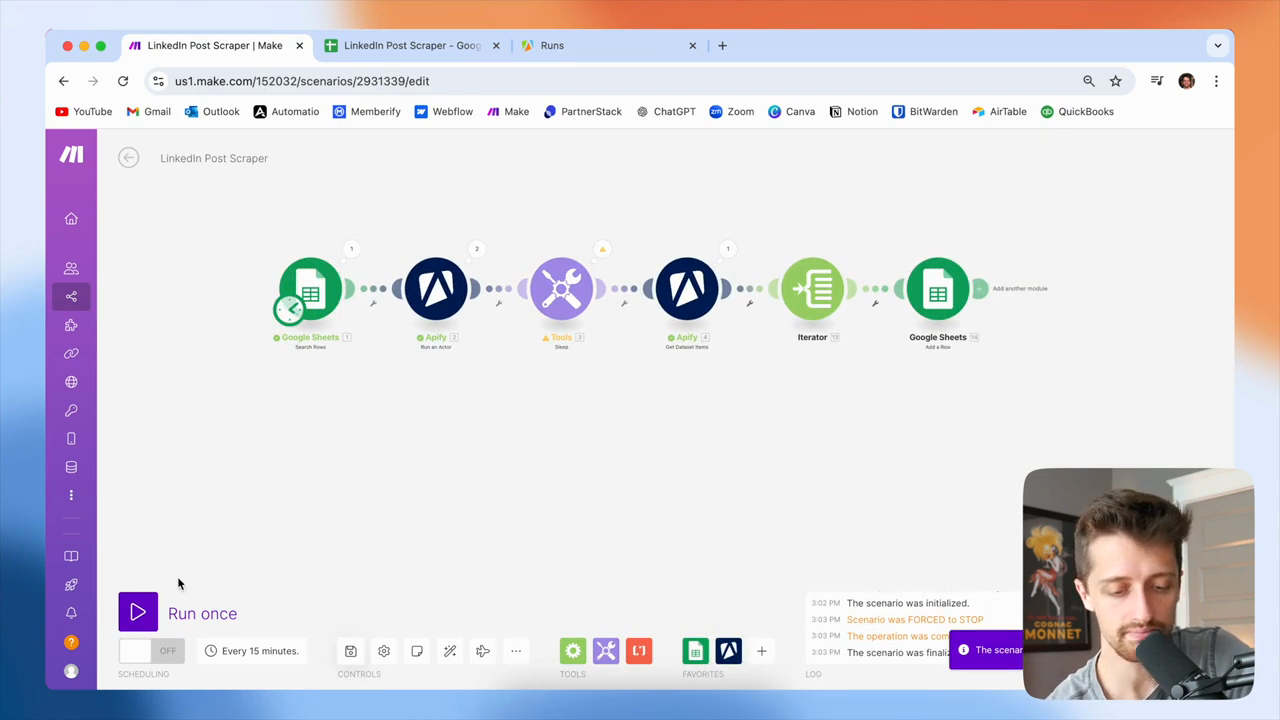Viewport: 1280px width, 720px height.
Task: Open Scenario settings gear icon
Action: click(x=384, y=651)
